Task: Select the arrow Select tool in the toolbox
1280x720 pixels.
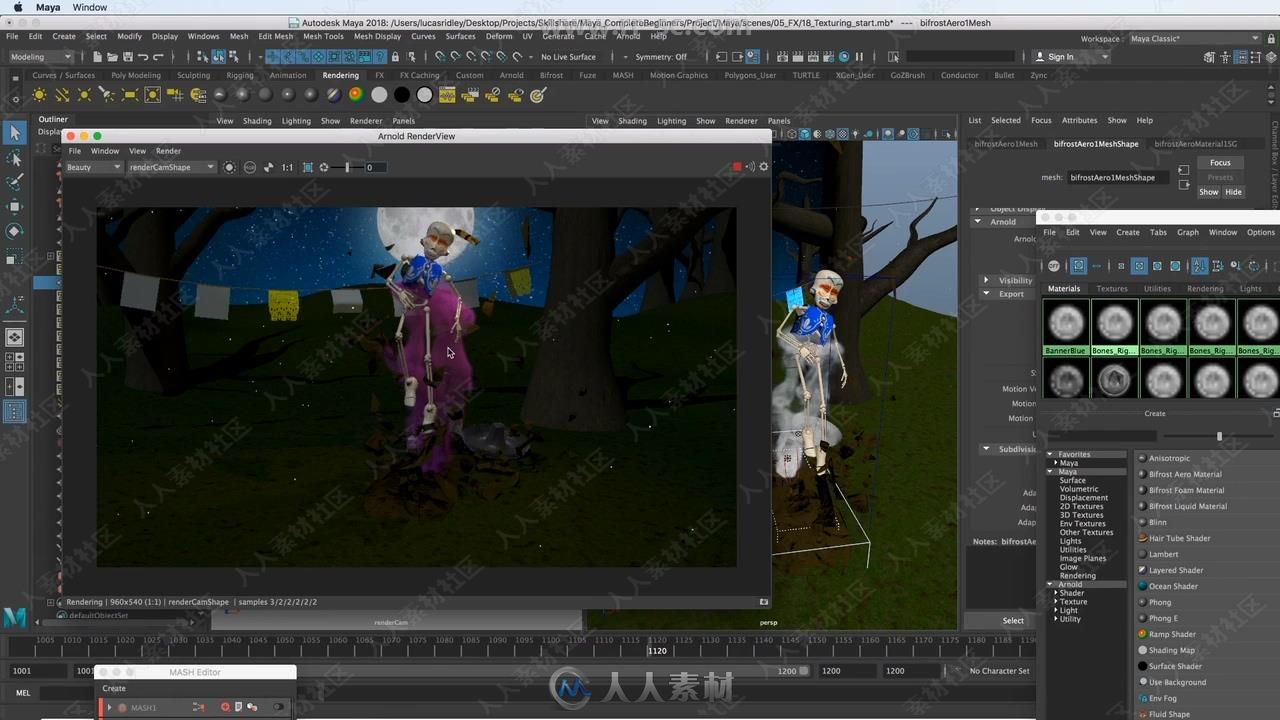Action: tap(14, 133)
